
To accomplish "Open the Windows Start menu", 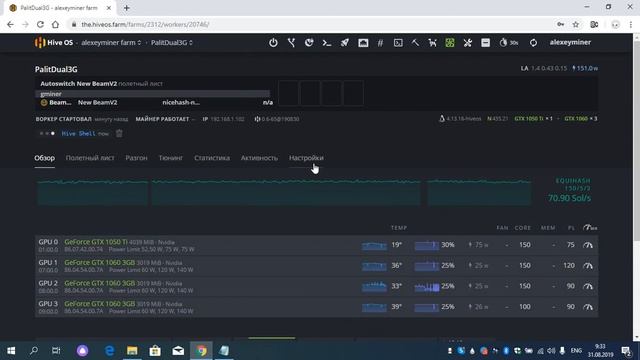I will [x=11, y=351].
